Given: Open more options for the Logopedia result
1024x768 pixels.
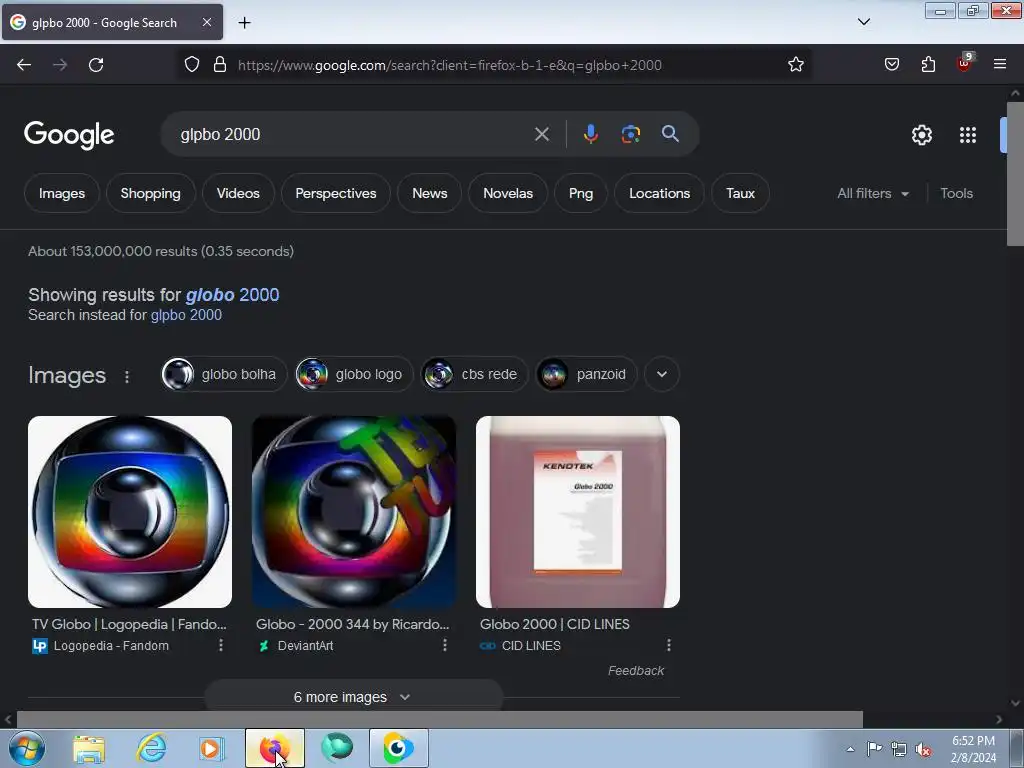Looking at the screenshot, I should click(221, 645).
